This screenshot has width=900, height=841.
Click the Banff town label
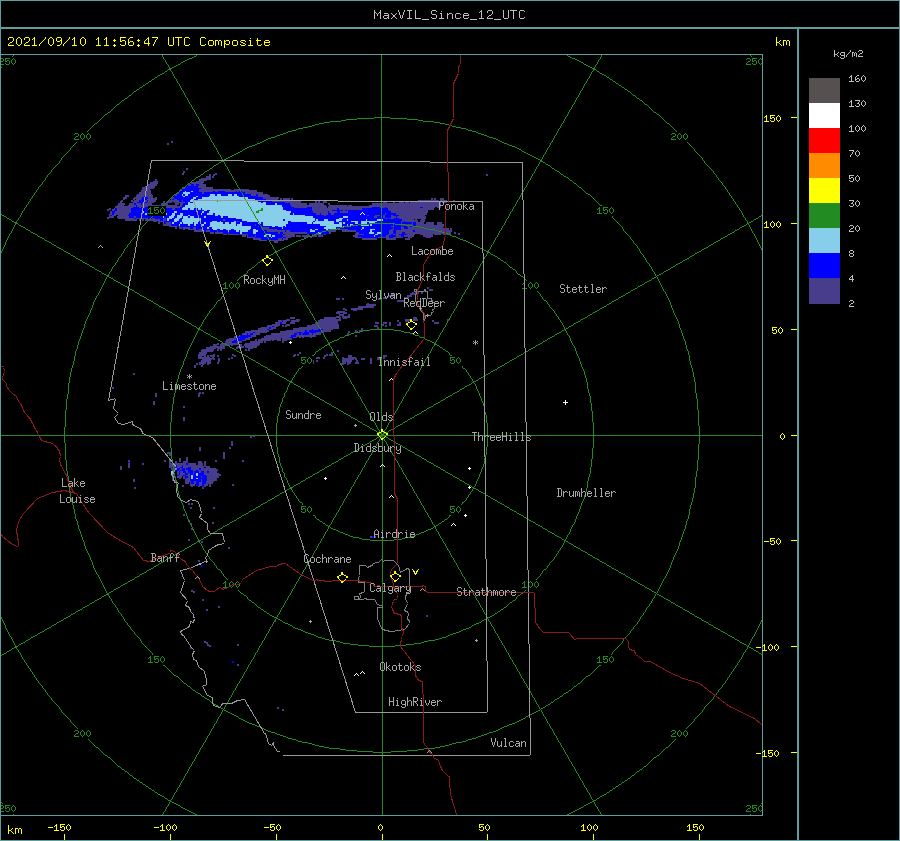(165, 558)
